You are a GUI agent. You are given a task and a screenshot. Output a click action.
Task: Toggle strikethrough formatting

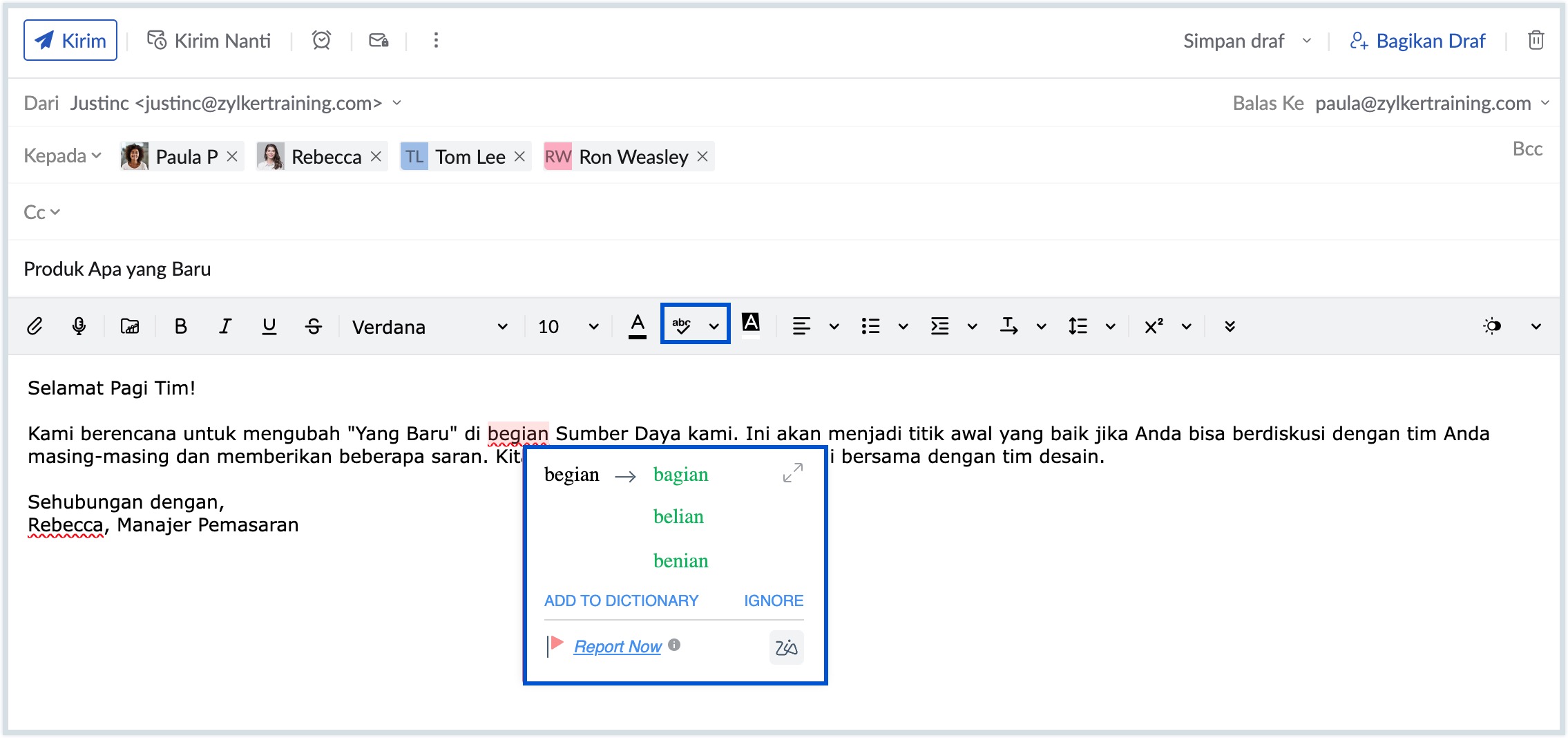314,326
